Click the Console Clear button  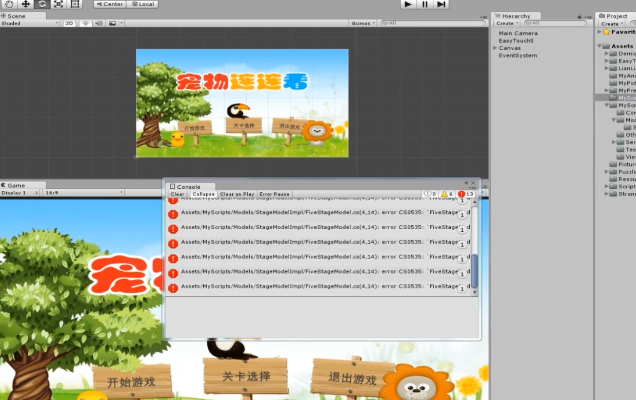coord(177,194)
